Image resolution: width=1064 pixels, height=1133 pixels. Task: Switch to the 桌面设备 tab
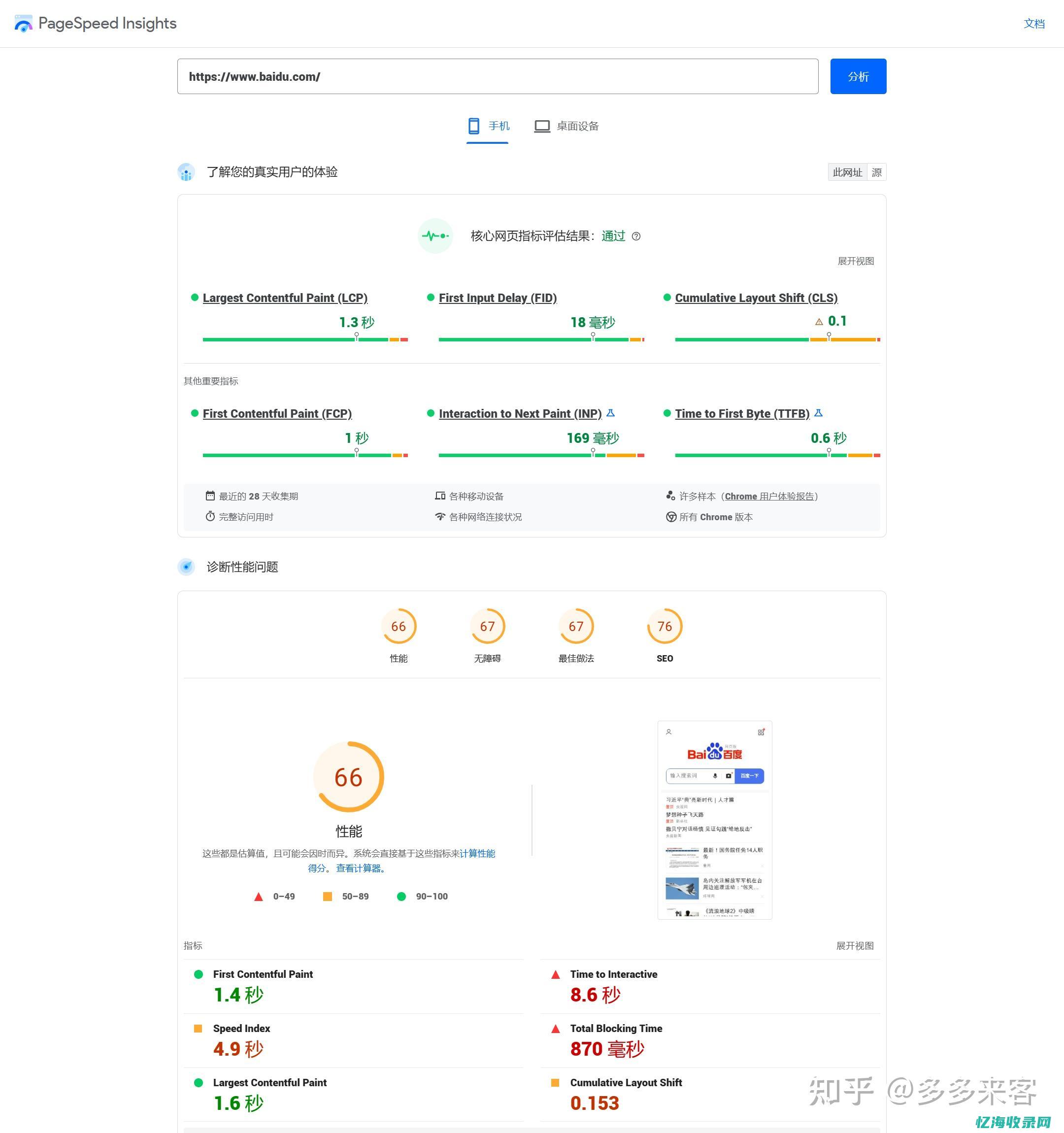[x=566, y=126]
